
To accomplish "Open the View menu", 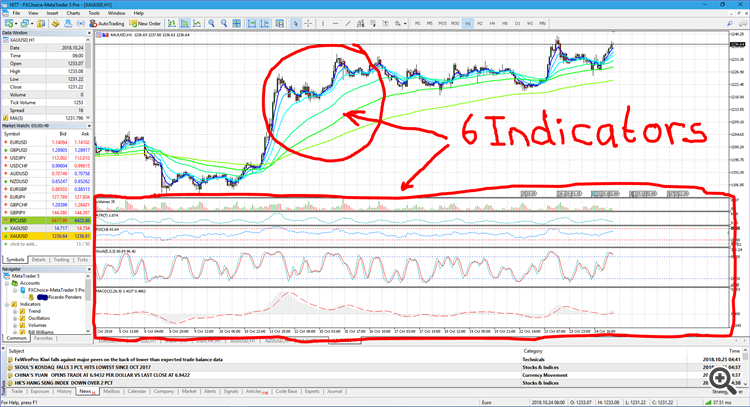I will pos(33,13).
